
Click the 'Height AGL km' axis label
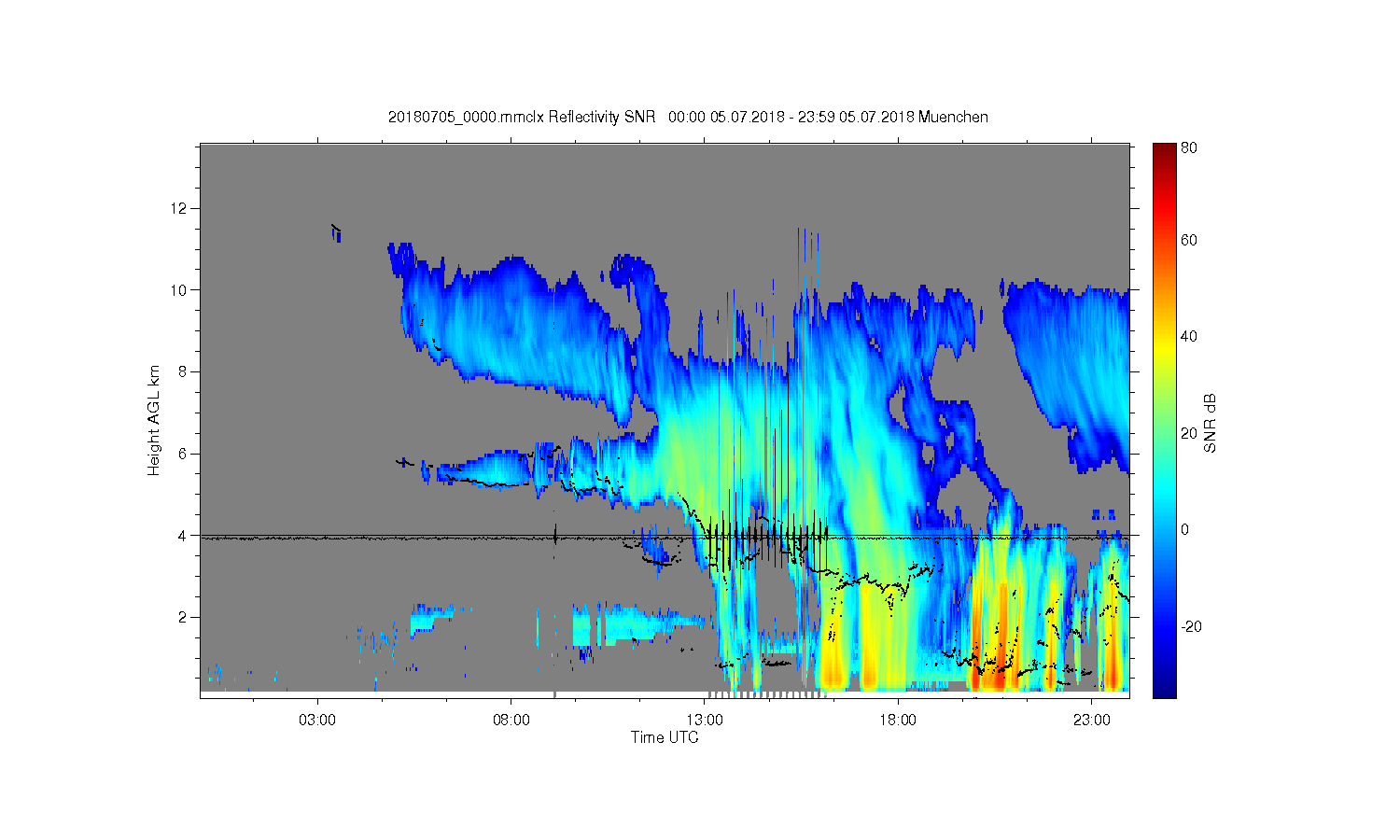pyautogui.click(x=154, y=420)
